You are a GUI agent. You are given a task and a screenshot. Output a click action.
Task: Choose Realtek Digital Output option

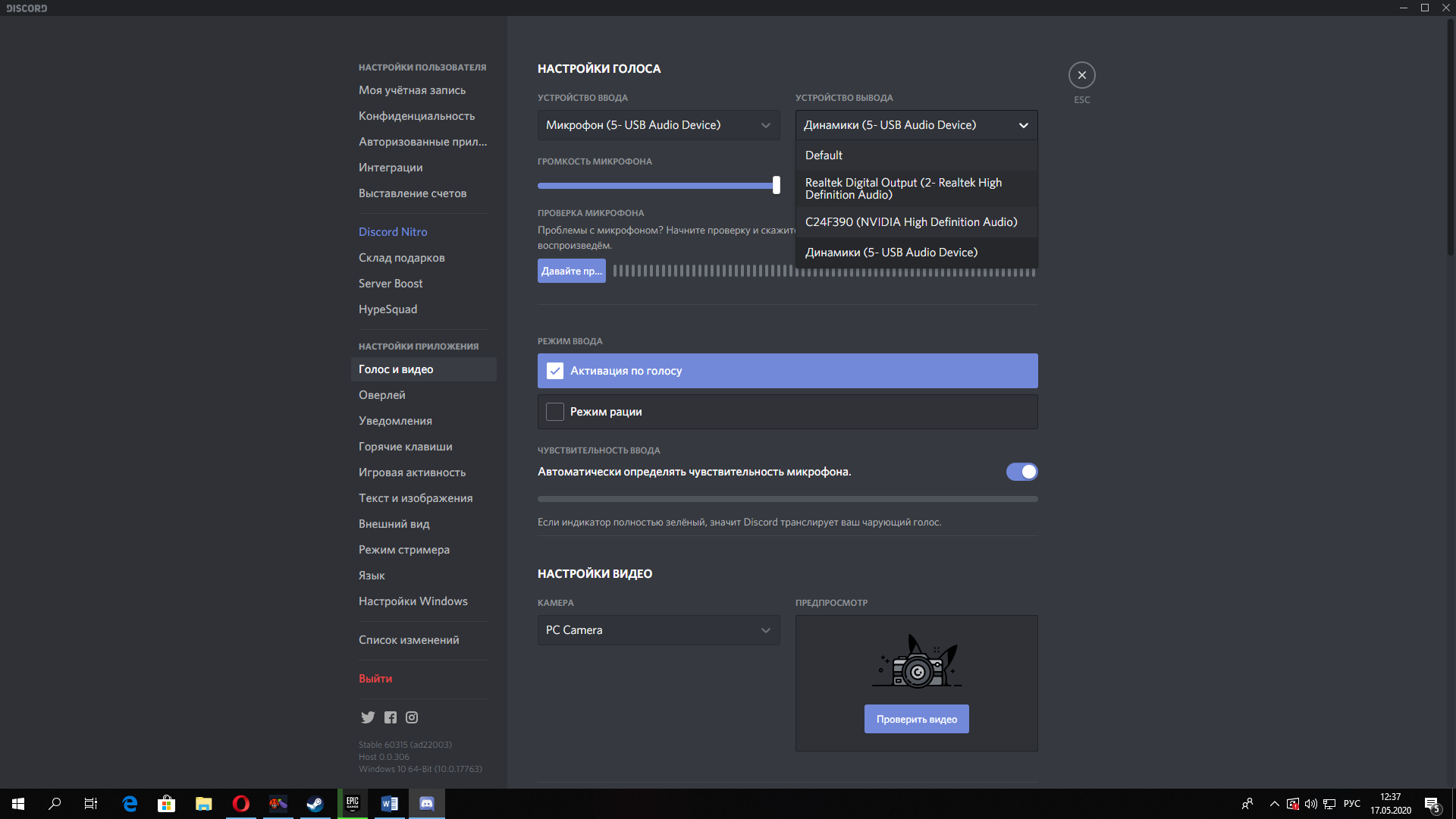click(x=916, y=189)
